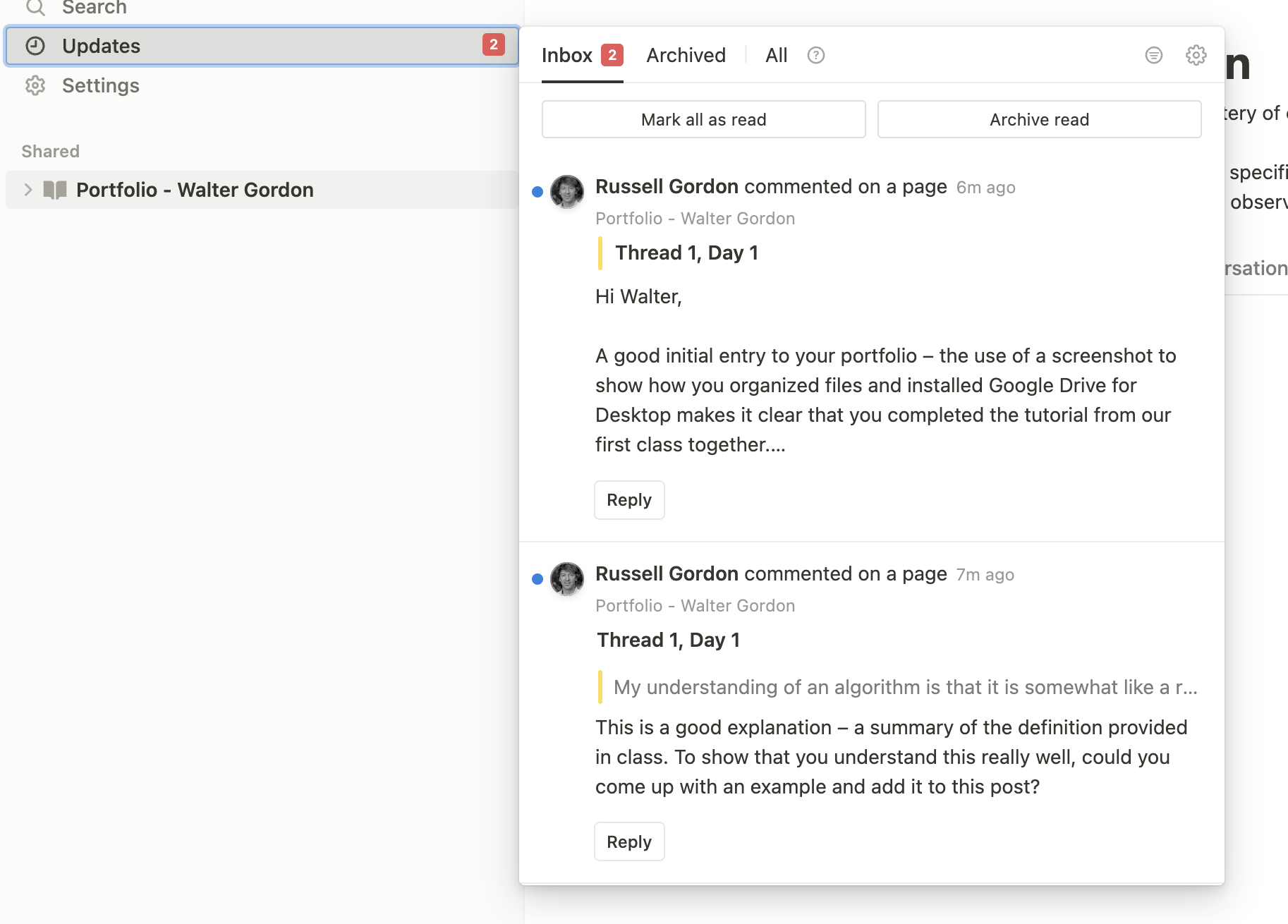
Task: Click the Portfolio book page icon
Action: point(55,190)
